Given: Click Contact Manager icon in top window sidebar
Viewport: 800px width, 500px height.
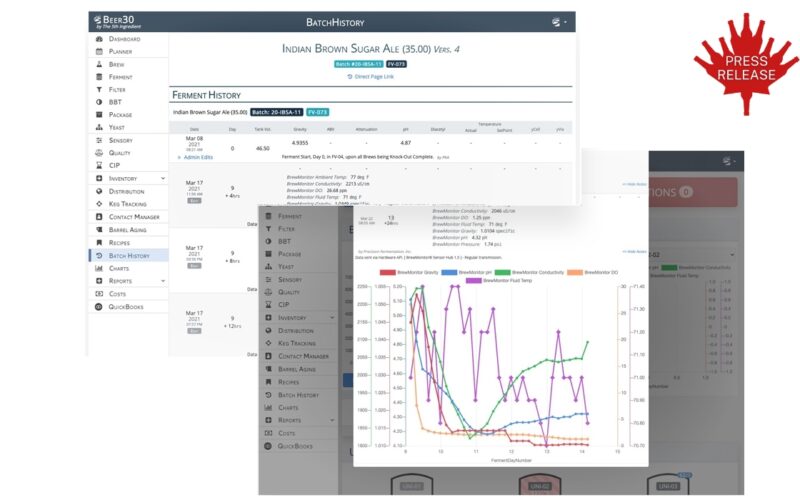Looking at the screenshot, I should (x=99, y=217).
